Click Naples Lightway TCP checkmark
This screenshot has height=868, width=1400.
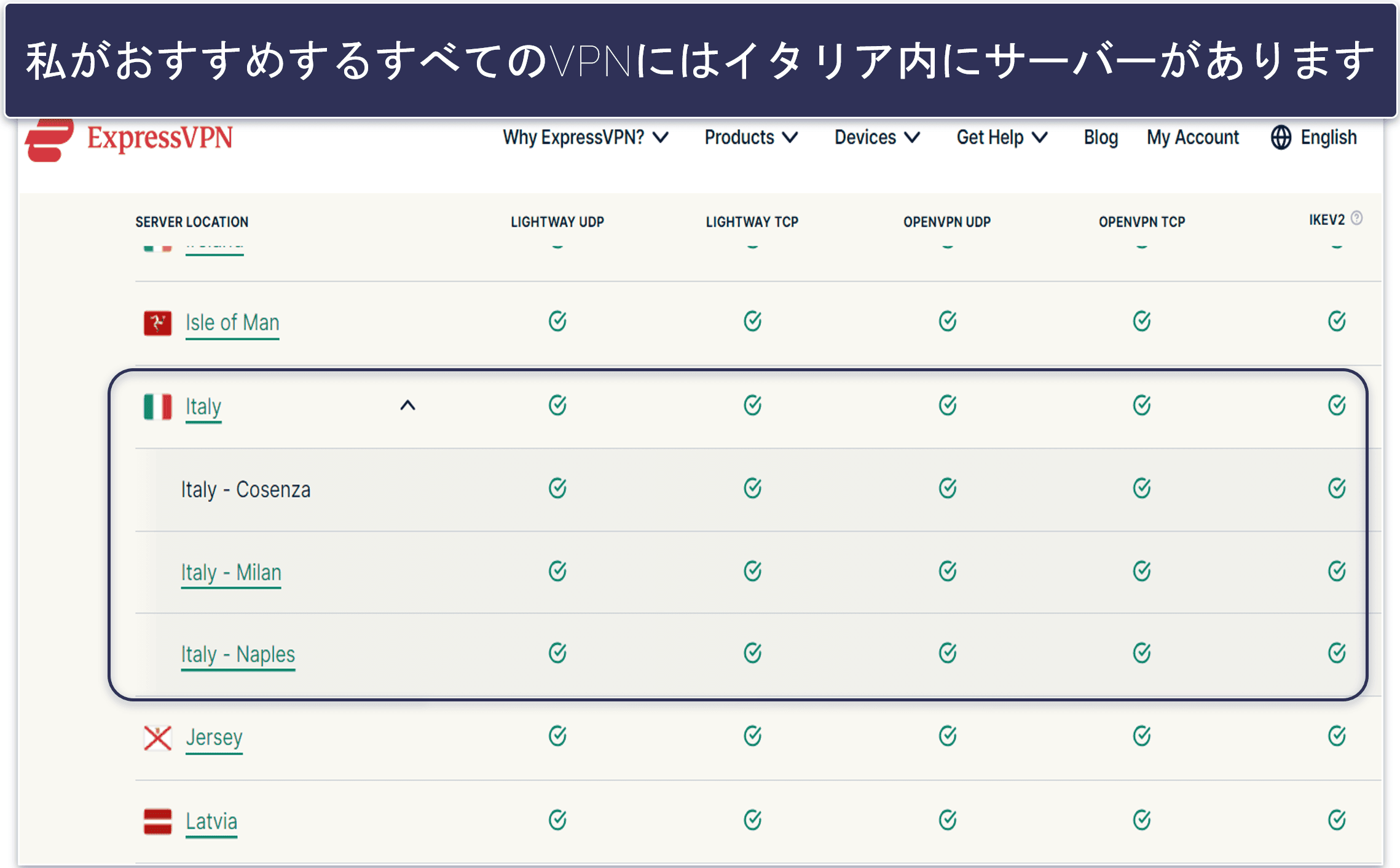[752, 653]
